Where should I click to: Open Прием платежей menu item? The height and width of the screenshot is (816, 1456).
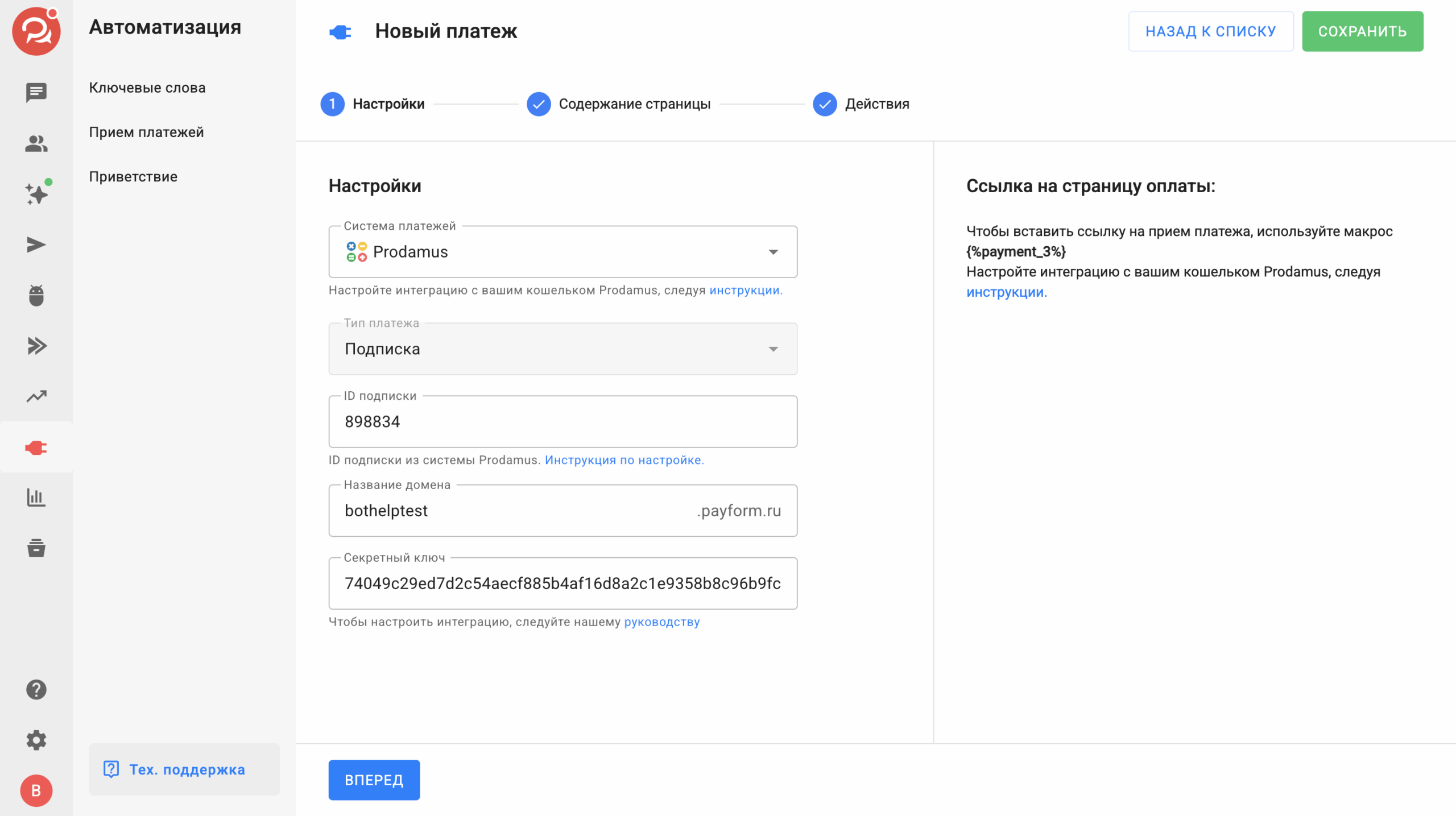pos(146,132)
